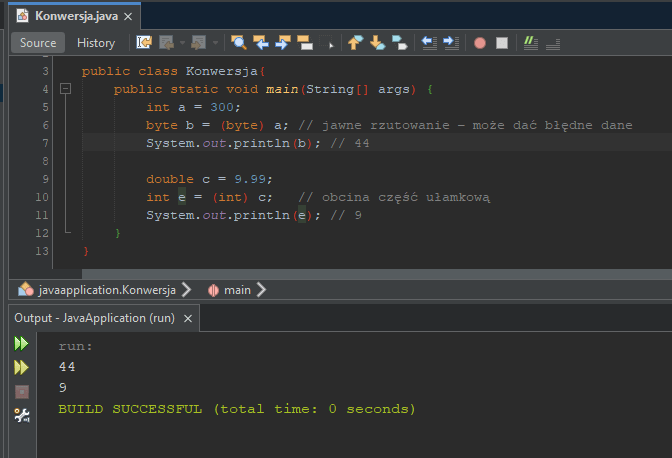Image resolution: width=672 pixels, height=458 pixels.
Task: Toggle Highlight Search in the editor toolbar
Action: click(x=306, y=43)
